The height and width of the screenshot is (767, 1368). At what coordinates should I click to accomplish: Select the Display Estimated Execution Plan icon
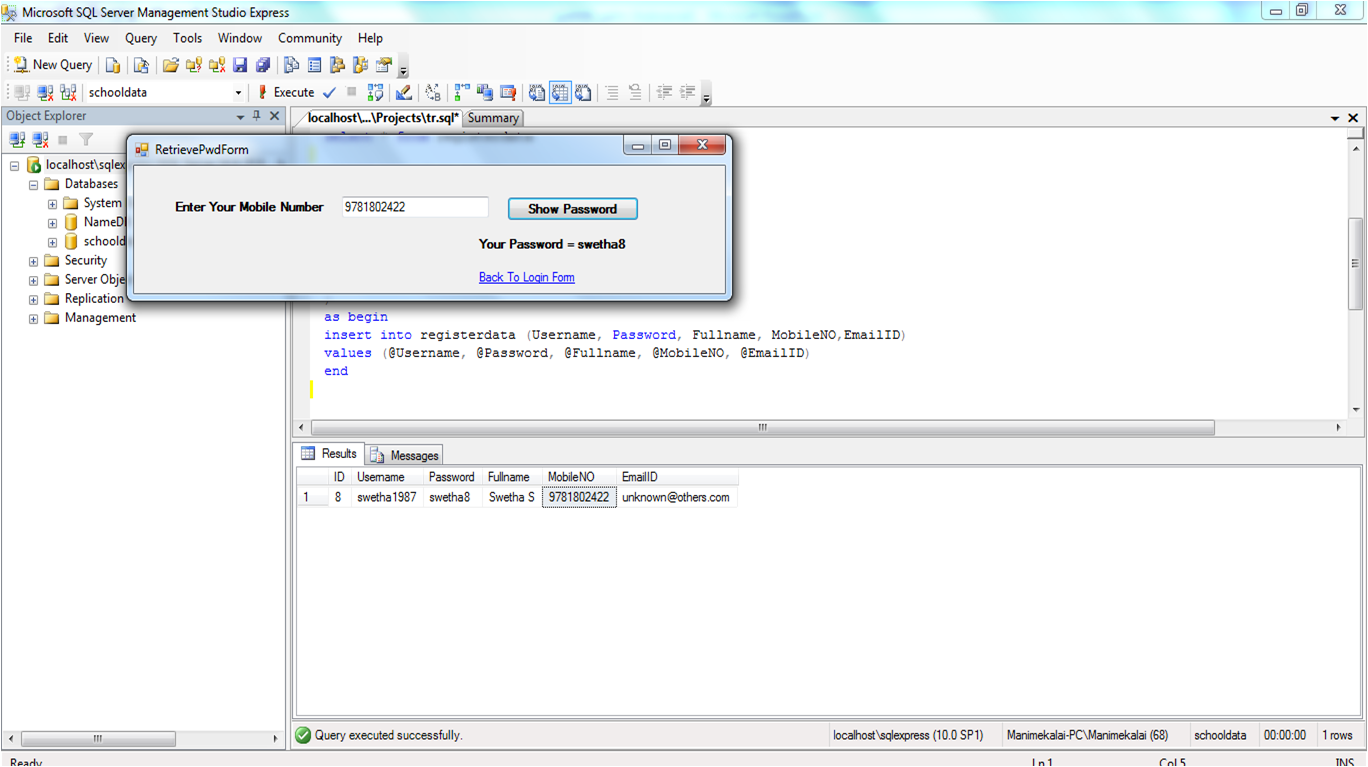pos(375,92)
